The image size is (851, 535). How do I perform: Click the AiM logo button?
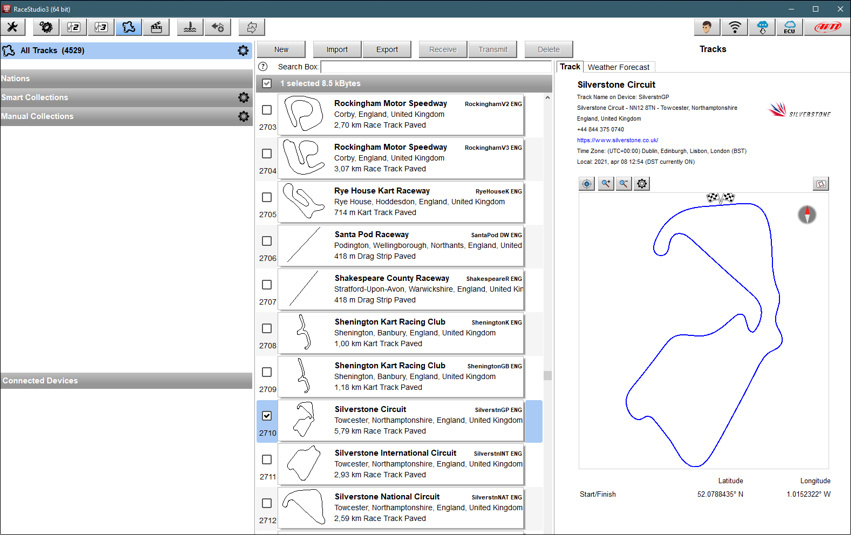(827, 27)
